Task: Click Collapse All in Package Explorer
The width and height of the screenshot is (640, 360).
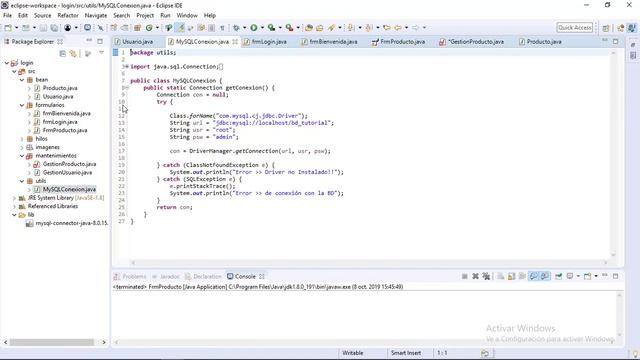Action: click(x=62, y=53)
